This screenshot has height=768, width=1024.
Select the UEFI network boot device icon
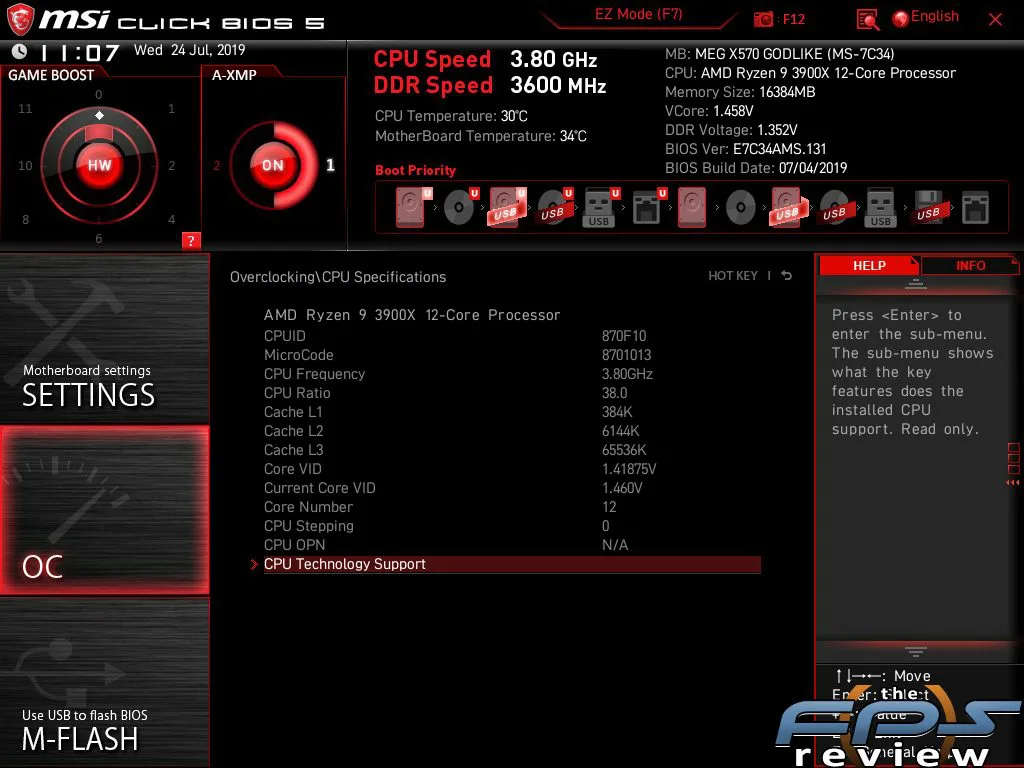point(648,207)
